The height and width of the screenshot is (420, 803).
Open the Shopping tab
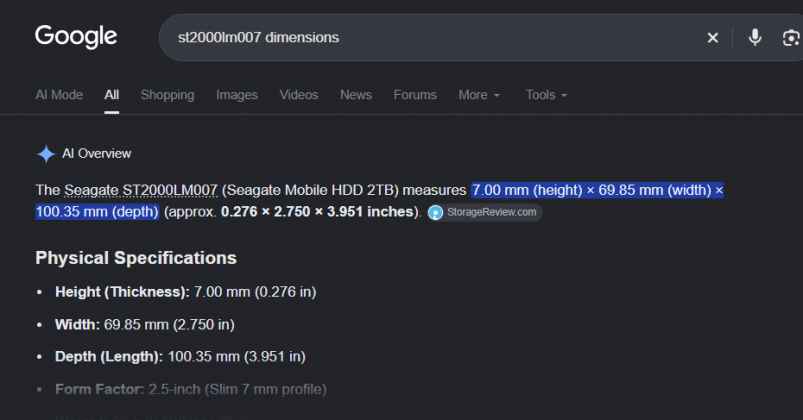coord(167,95)
